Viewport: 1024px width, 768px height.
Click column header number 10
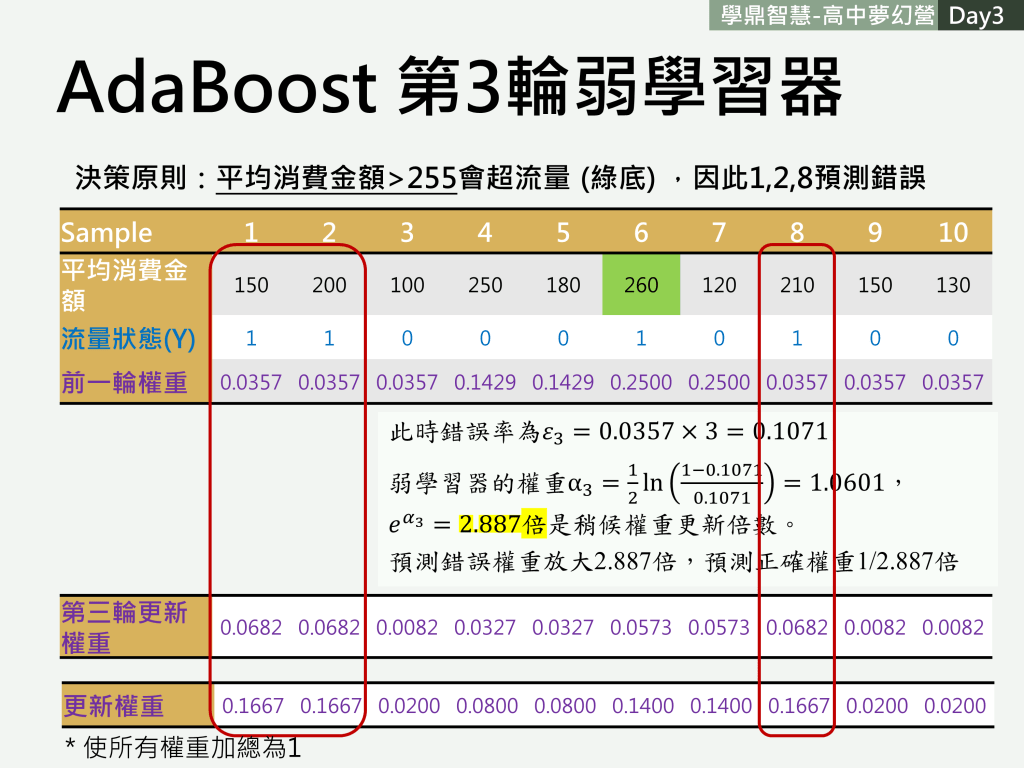tap(953, 233)
